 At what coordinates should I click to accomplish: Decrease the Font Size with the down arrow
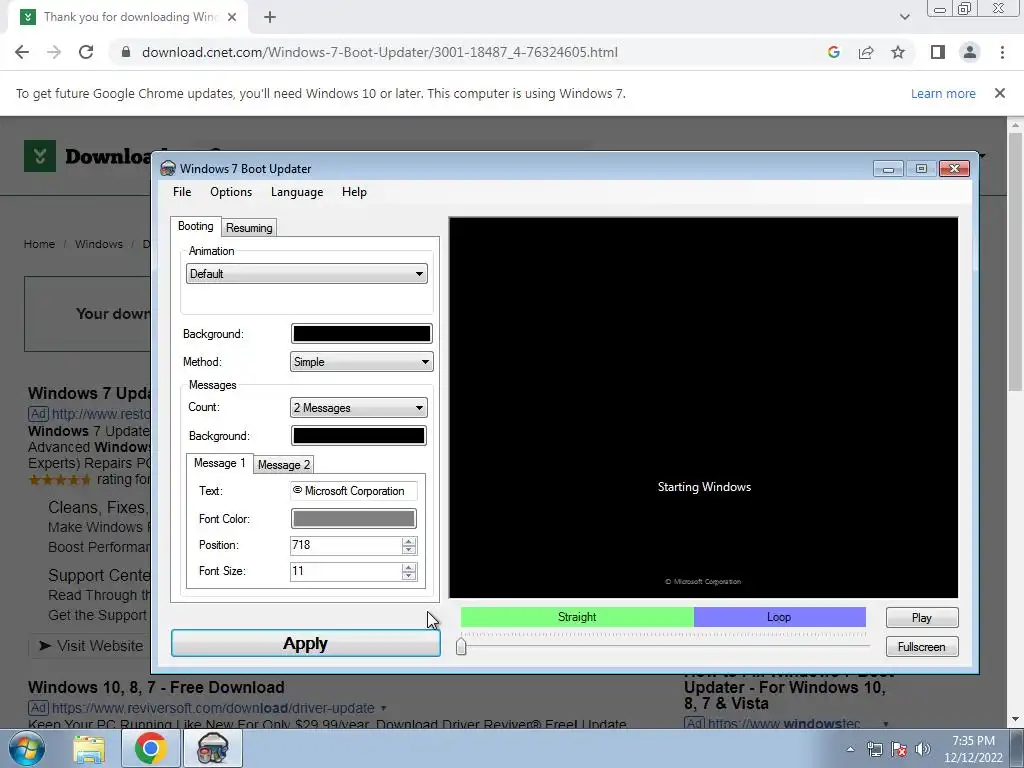coord(409,576)
